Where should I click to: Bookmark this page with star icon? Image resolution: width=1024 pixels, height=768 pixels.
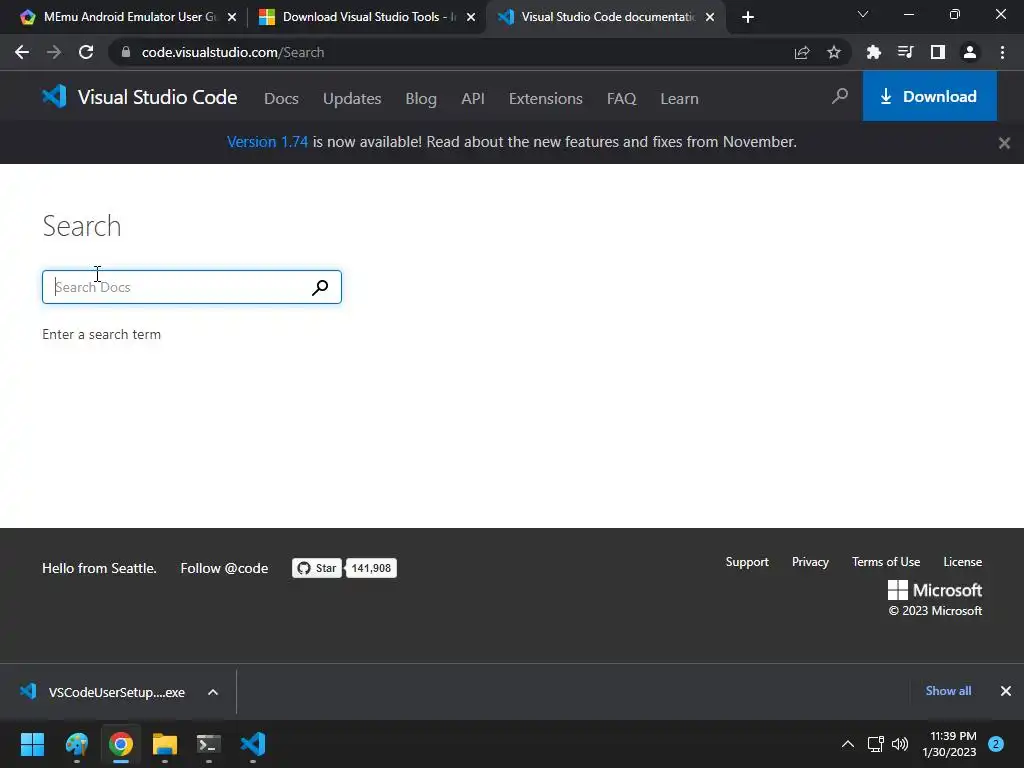[834, 52]
